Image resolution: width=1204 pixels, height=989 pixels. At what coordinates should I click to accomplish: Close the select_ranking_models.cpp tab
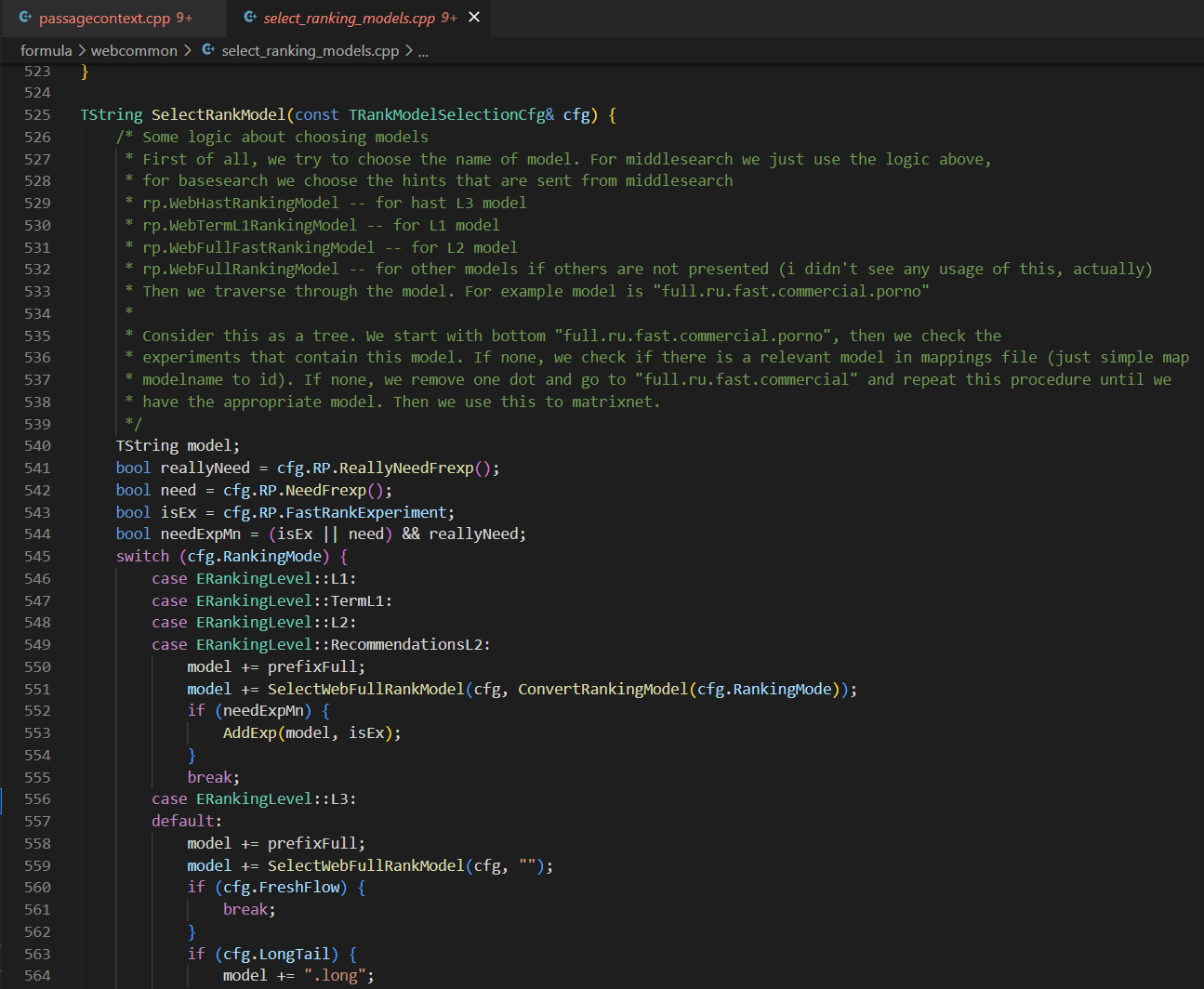474,17
